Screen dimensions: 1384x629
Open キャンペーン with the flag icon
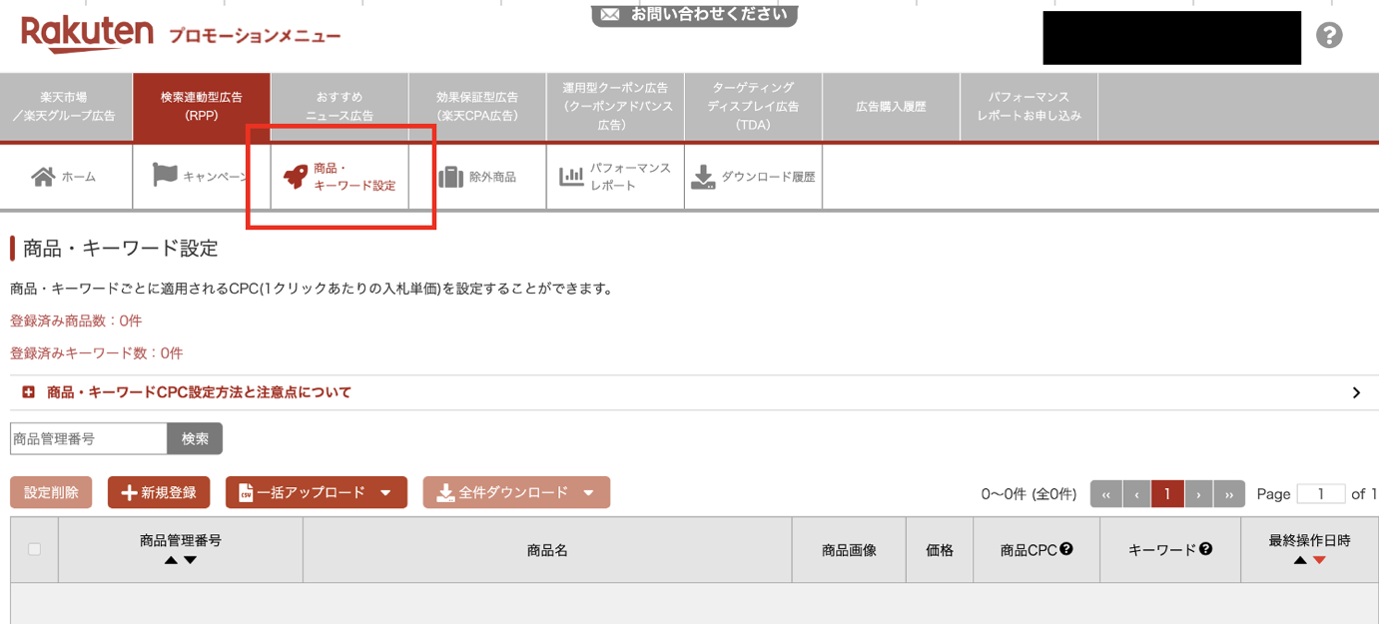click(x=201, y=177)
